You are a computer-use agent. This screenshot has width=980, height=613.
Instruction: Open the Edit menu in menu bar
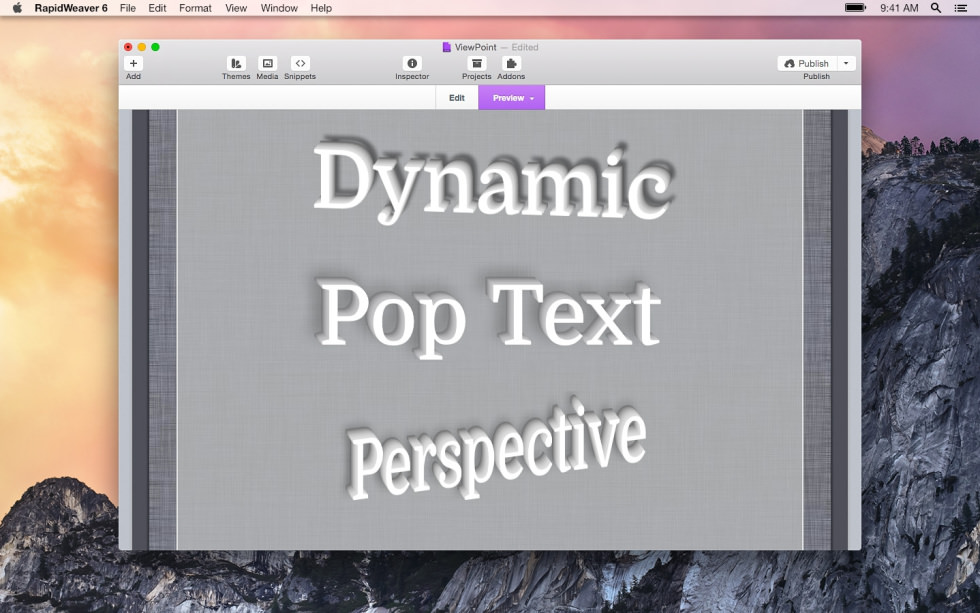pos(158,8)
